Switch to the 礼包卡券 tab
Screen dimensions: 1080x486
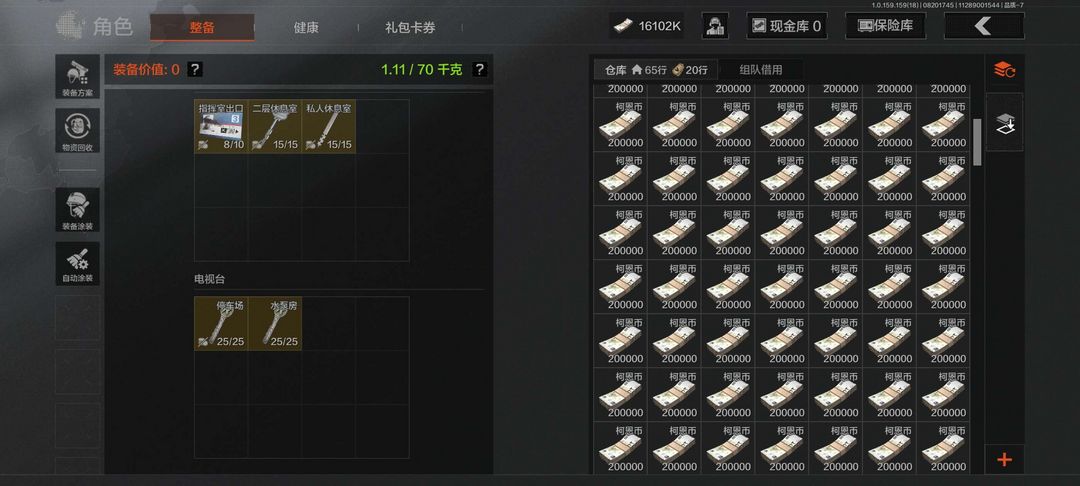[410, 28]
